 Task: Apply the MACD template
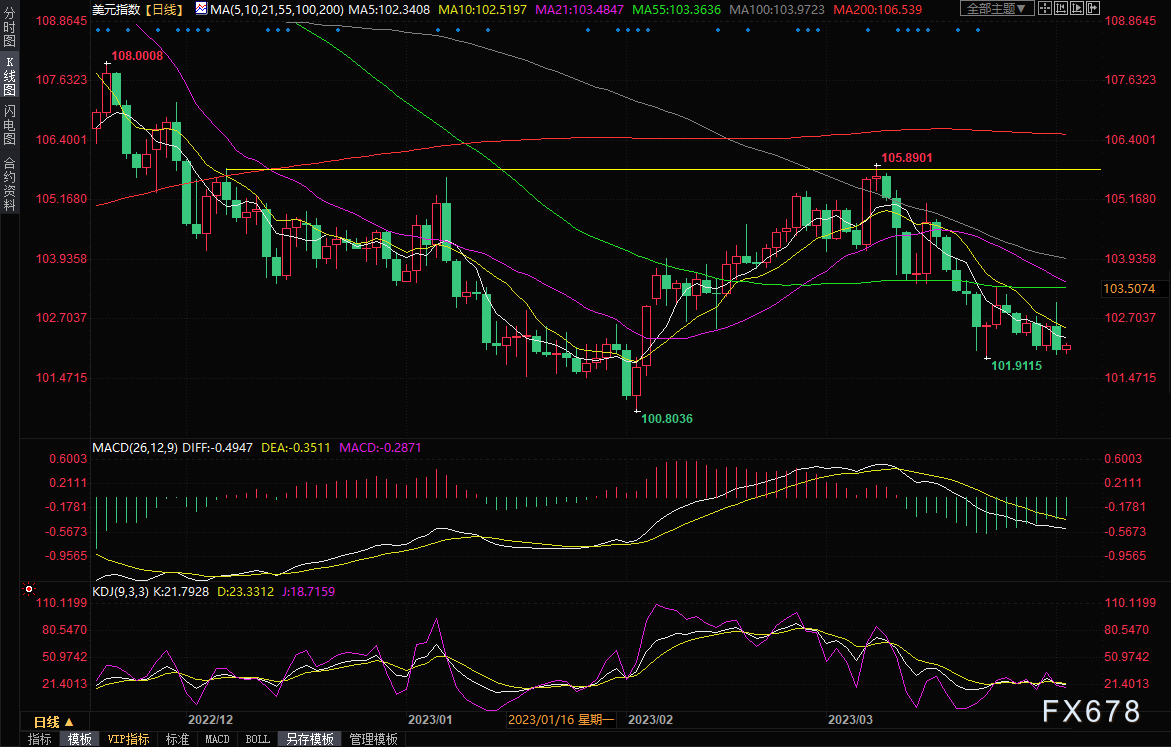click(217, 739)
